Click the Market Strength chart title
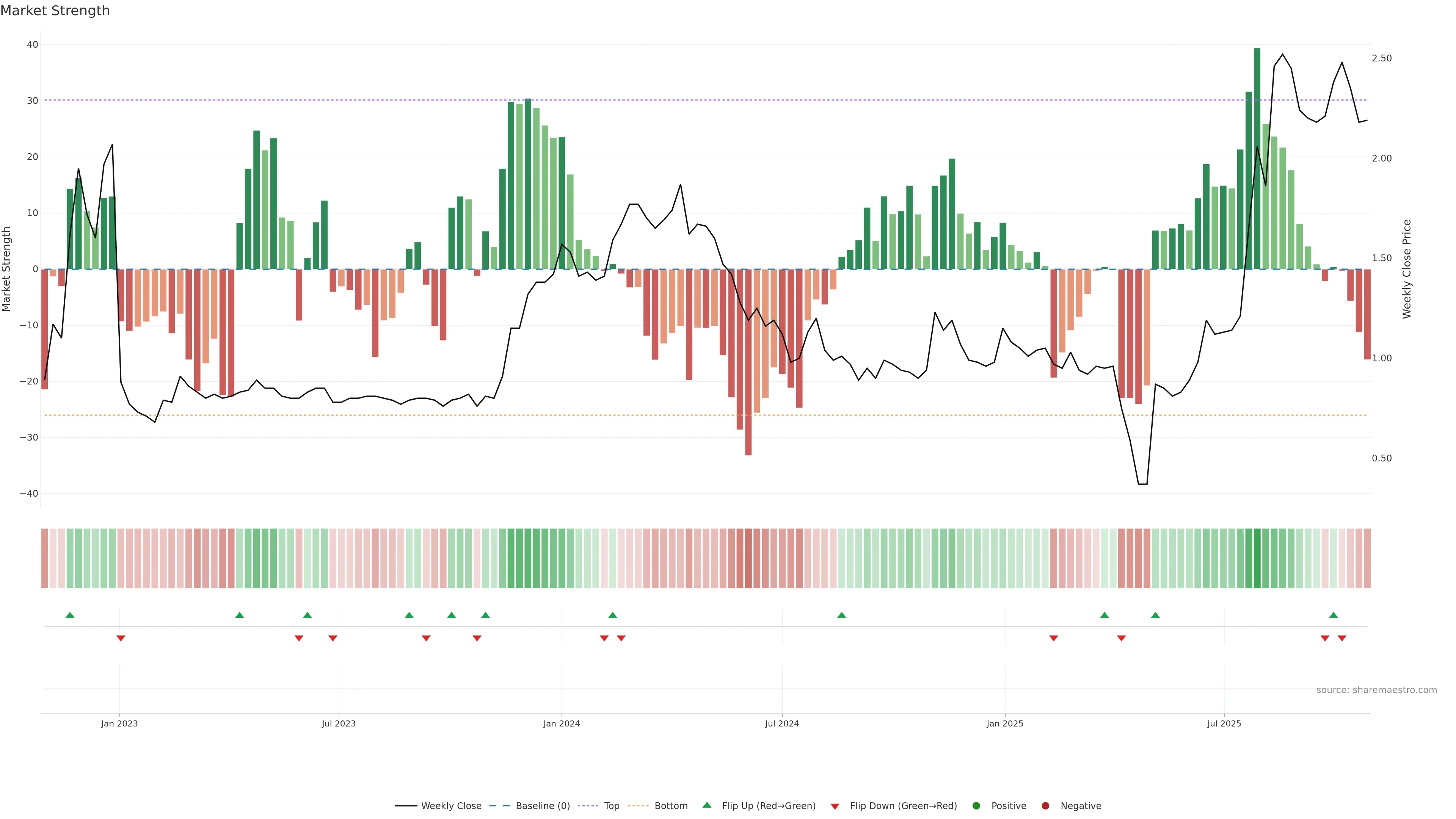Screen dimensions: 1456x819 tap(55, 11)
